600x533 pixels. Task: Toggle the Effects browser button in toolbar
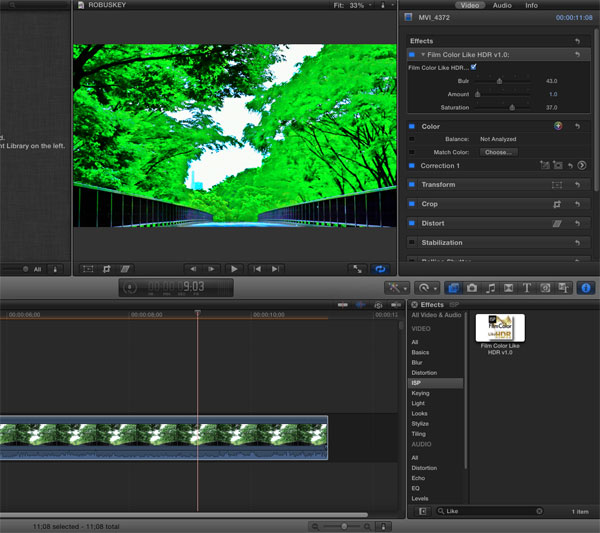click(453, 288)
